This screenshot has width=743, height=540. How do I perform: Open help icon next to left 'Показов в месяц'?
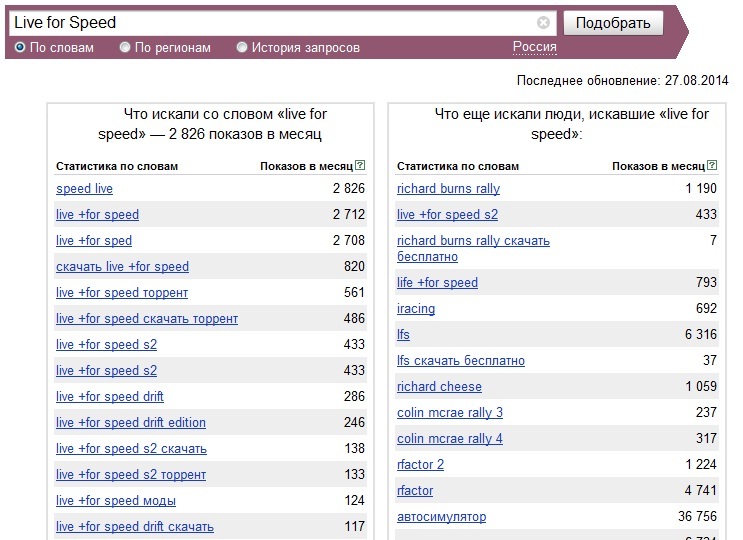[360, 165]
